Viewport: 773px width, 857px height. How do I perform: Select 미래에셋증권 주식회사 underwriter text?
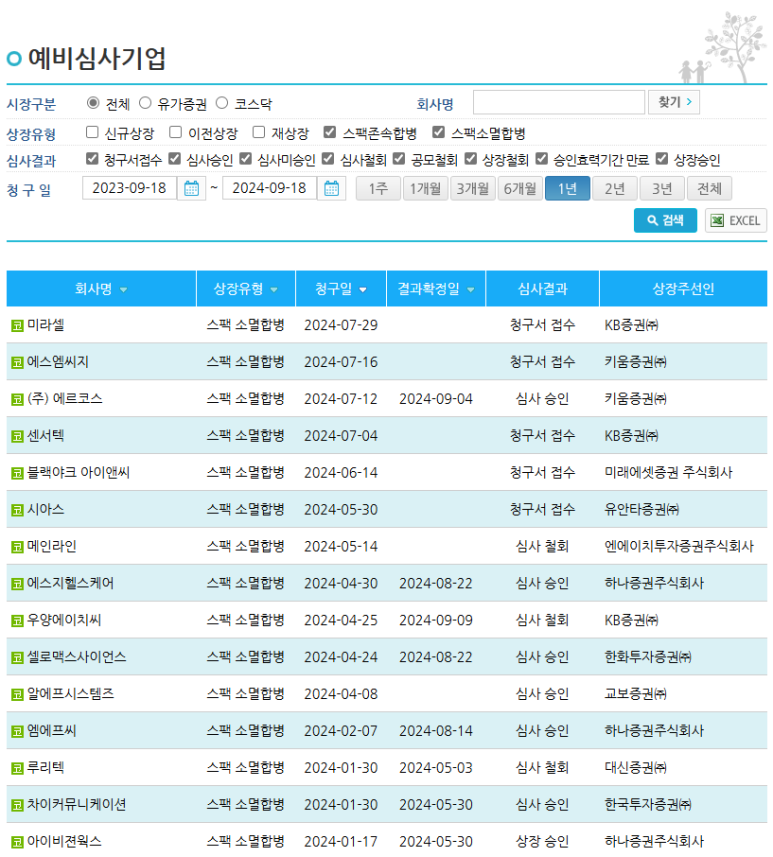coord(668,473)
